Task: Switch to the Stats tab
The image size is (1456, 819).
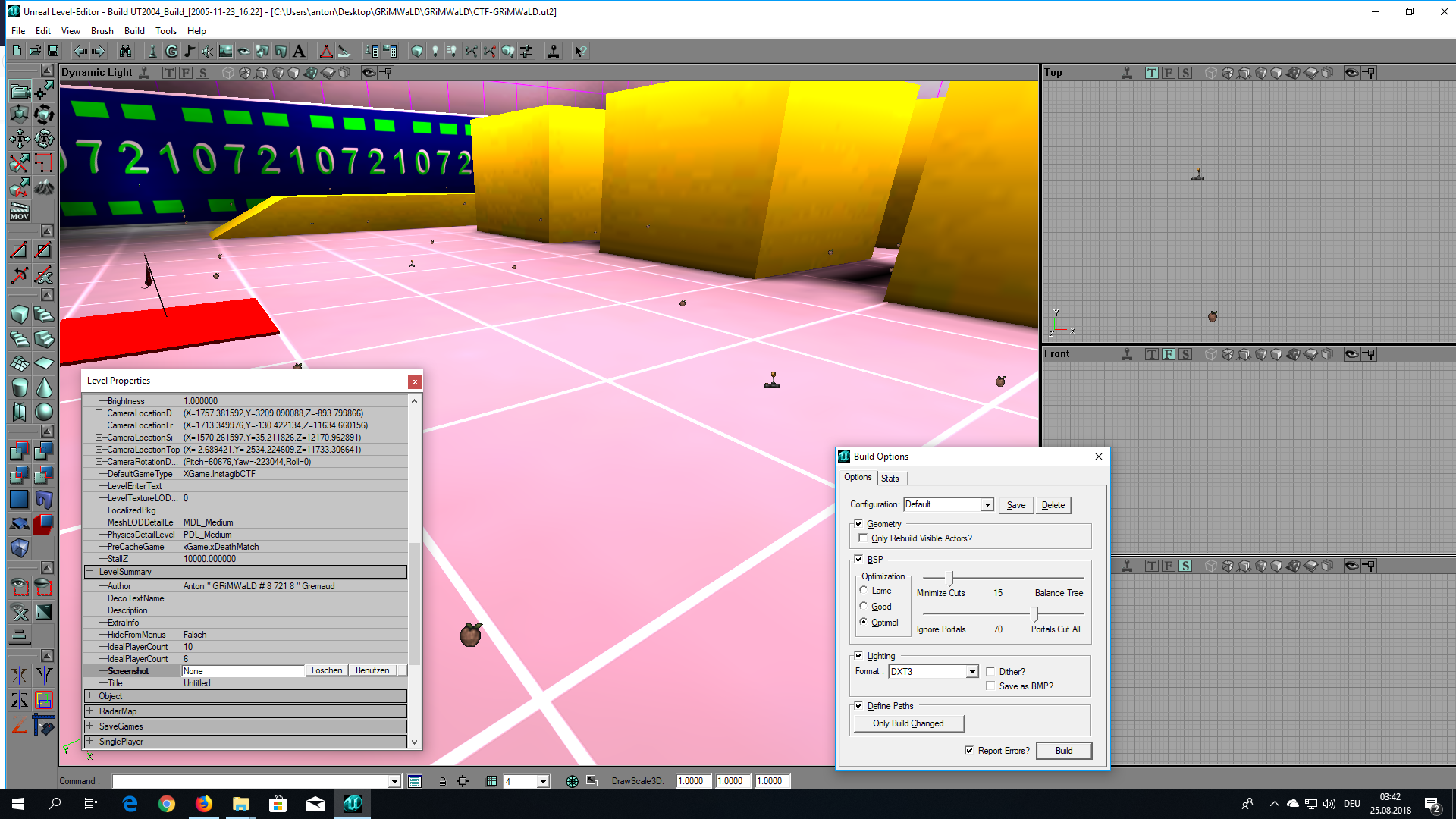Action: [891, 478]
